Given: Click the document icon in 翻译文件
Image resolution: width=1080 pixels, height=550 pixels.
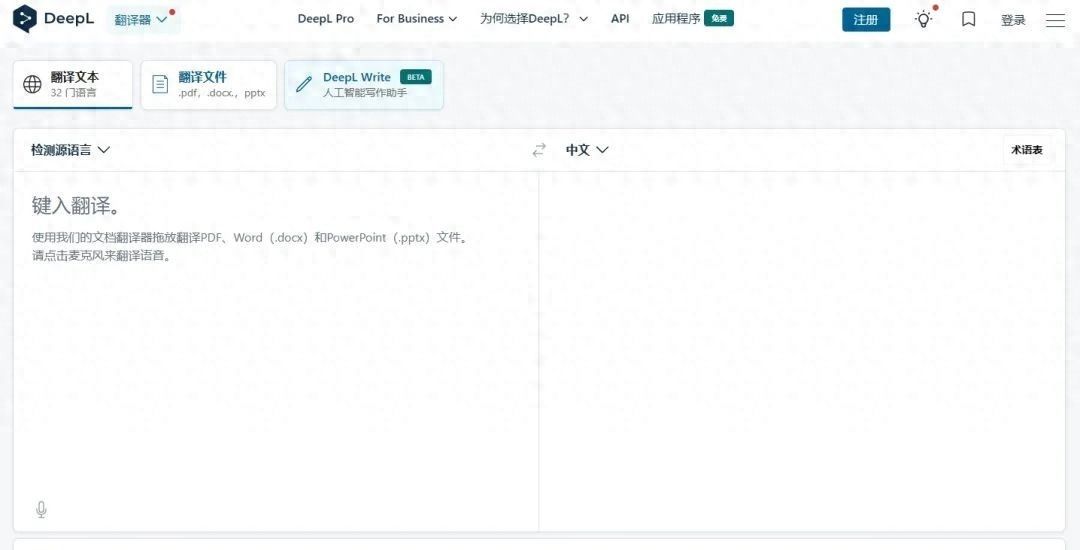Looking at the screenshot, I should (x=160, y=84).
